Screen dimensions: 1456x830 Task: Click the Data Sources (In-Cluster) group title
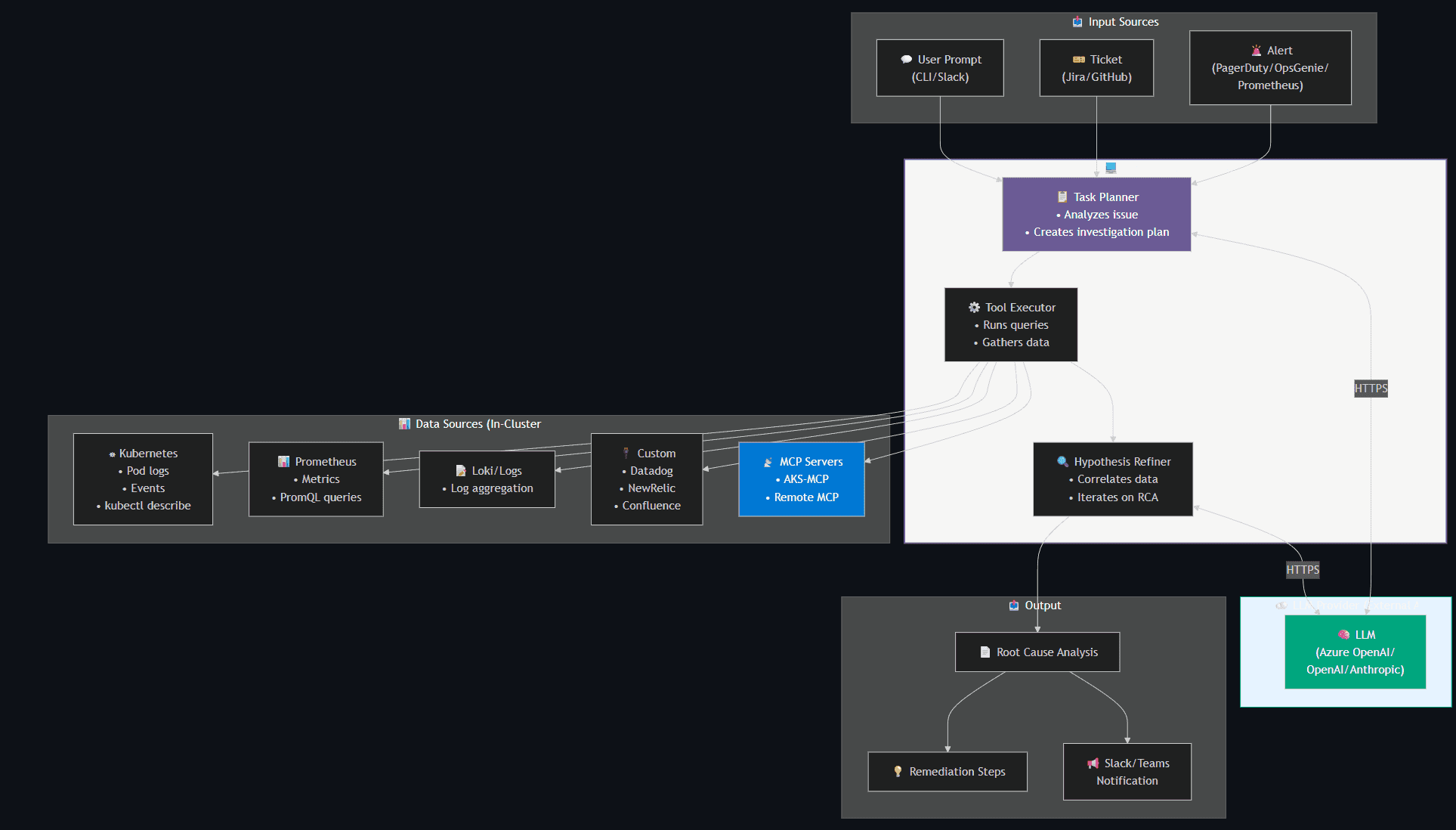pos(478,424)
